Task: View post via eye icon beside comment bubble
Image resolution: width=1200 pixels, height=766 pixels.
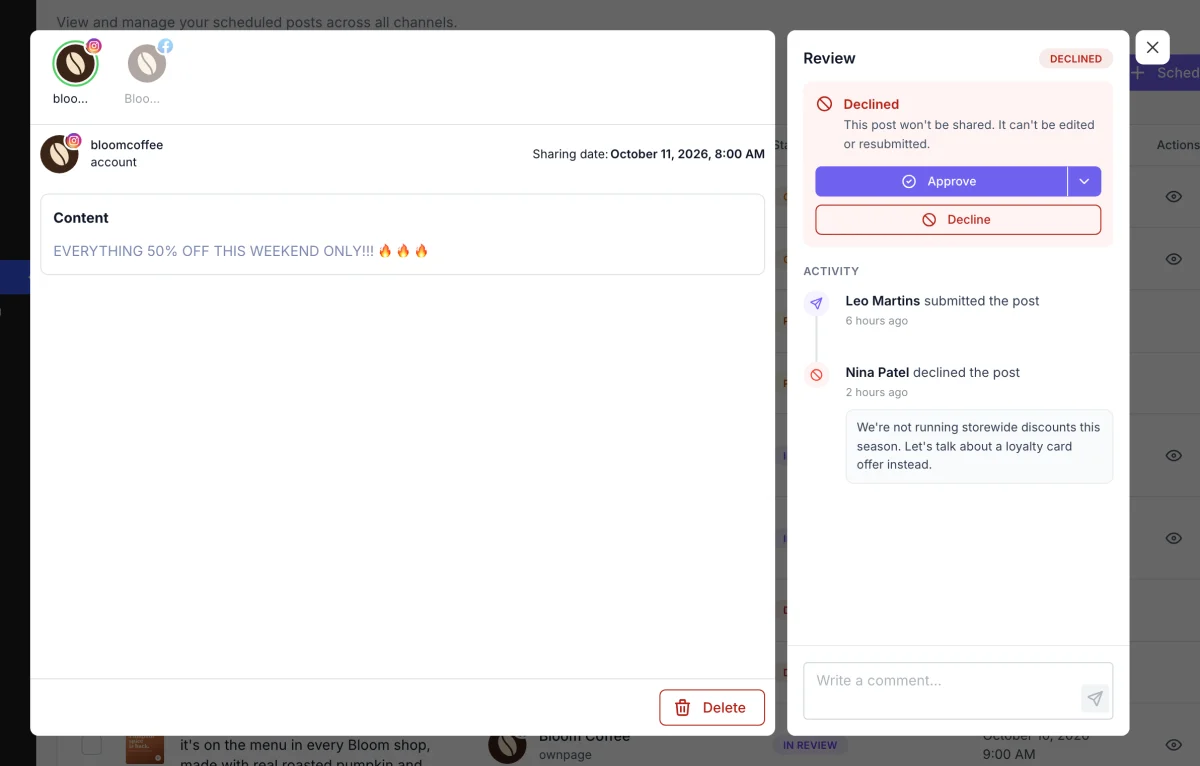Action: [1174, 455]
